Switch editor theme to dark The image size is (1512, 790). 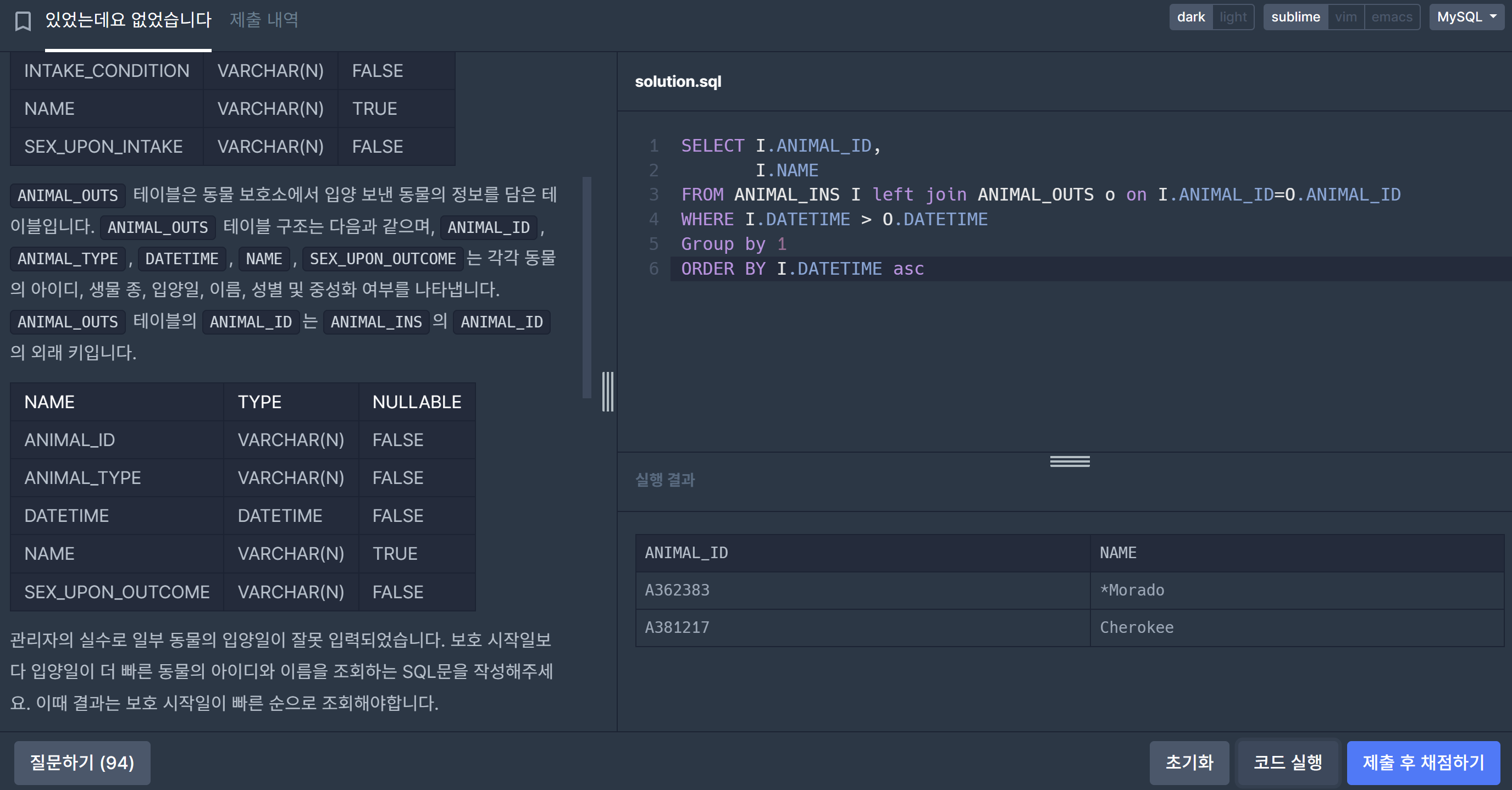click(1190, 17)
